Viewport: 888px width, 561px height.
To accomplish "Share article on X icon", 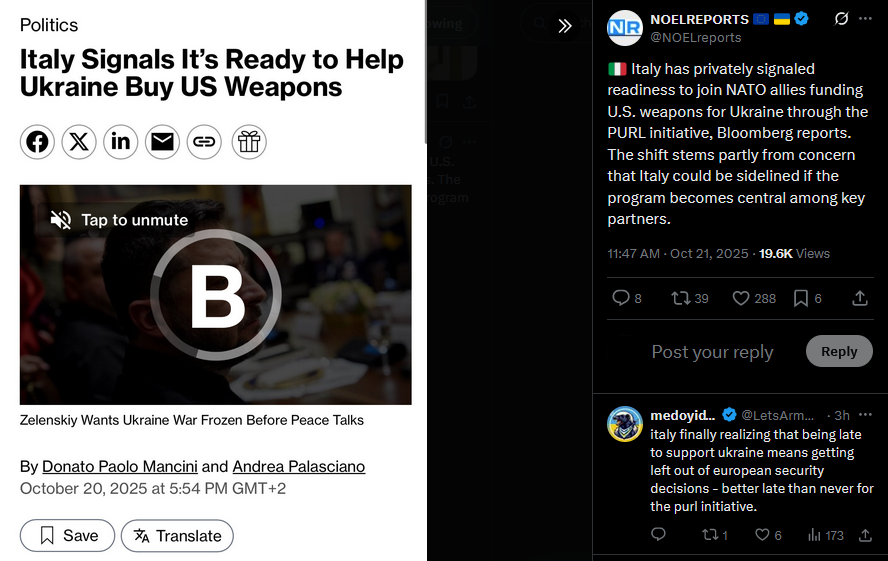I will pos(79,142).
